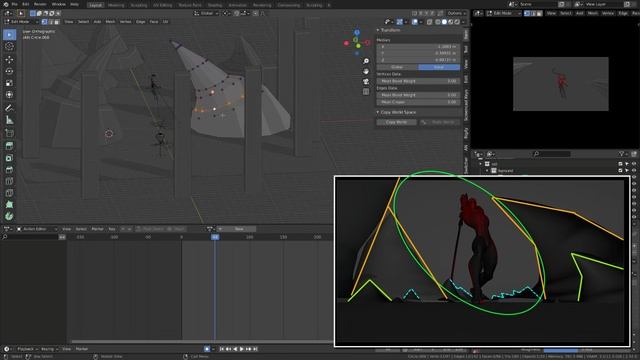Screen dimensions: 640x360
Task: Toggle auto keying record button in timeline
Action: [207, 349]
